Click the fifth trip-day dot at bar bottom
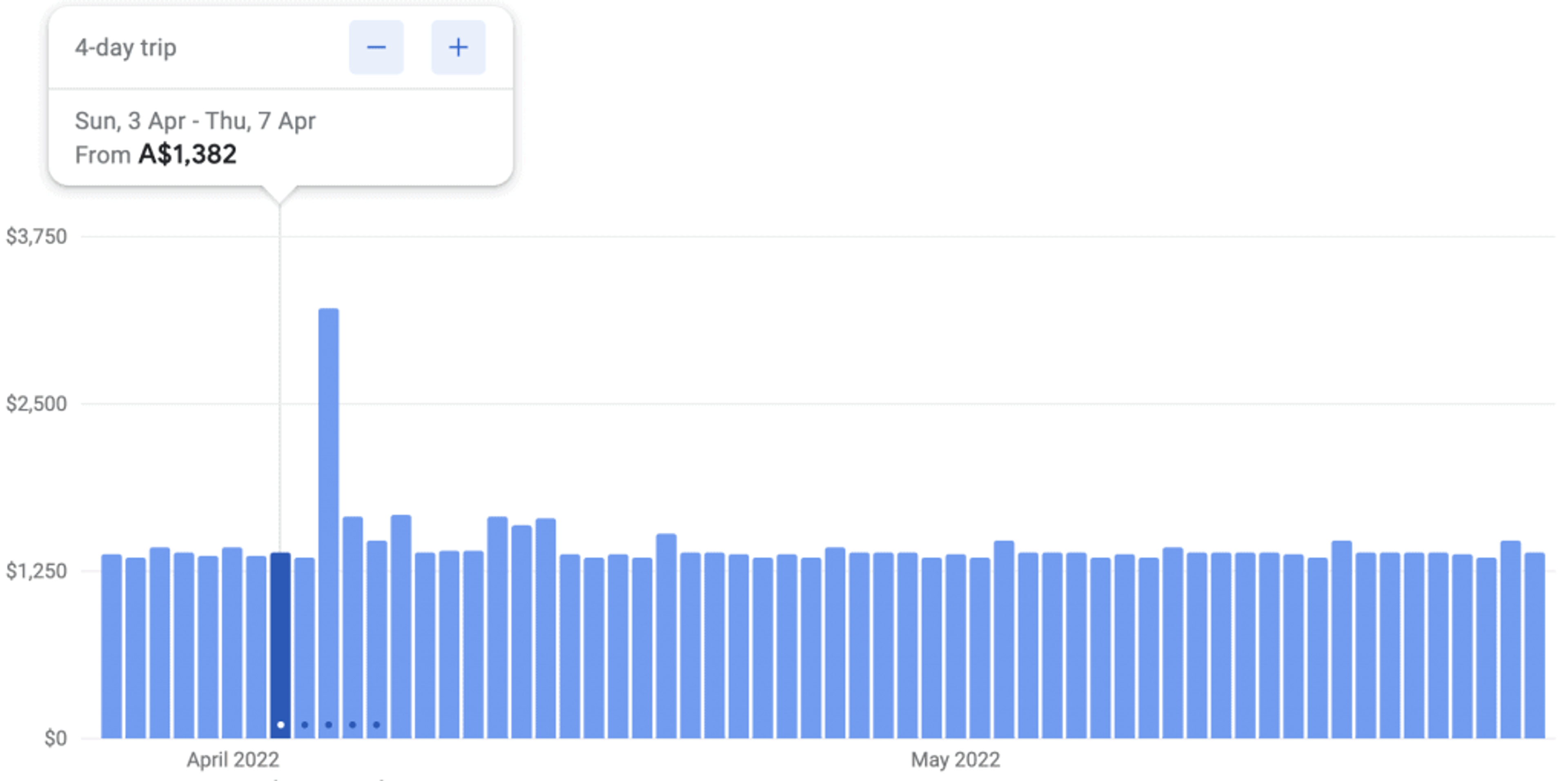Screen dimensions: 1568x781 [x=376, y=724]
